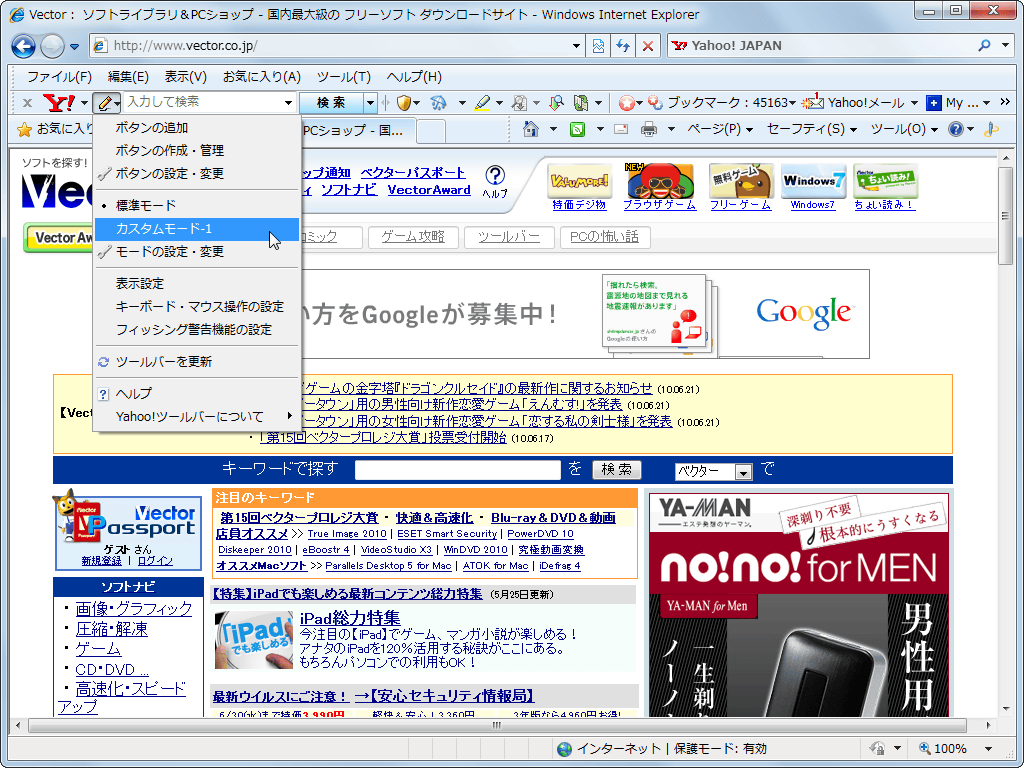1024x768 pixels.
Task: Click the compatibility view icon in address bar
Action: pos(598,46)
